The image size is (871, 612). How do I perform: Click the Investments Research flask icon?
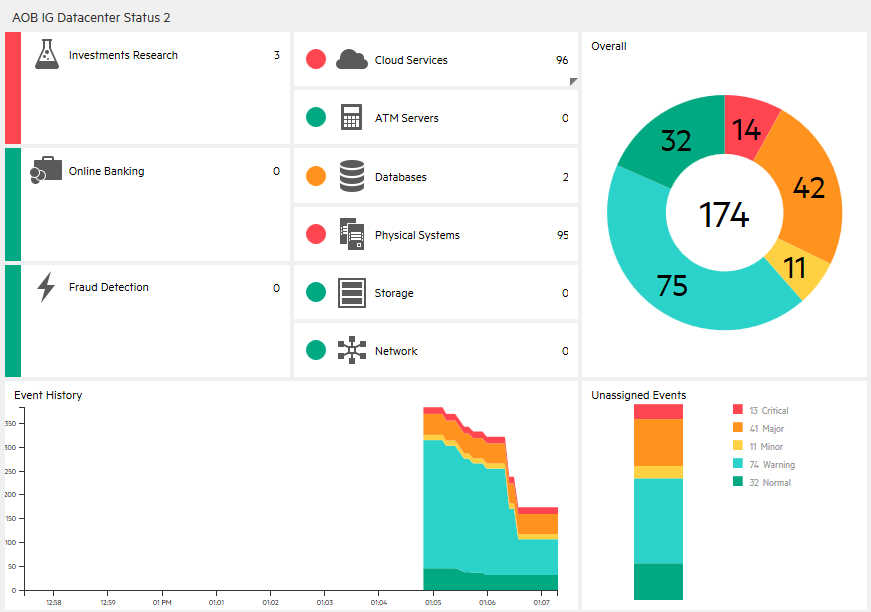click(x=47, y=54)
